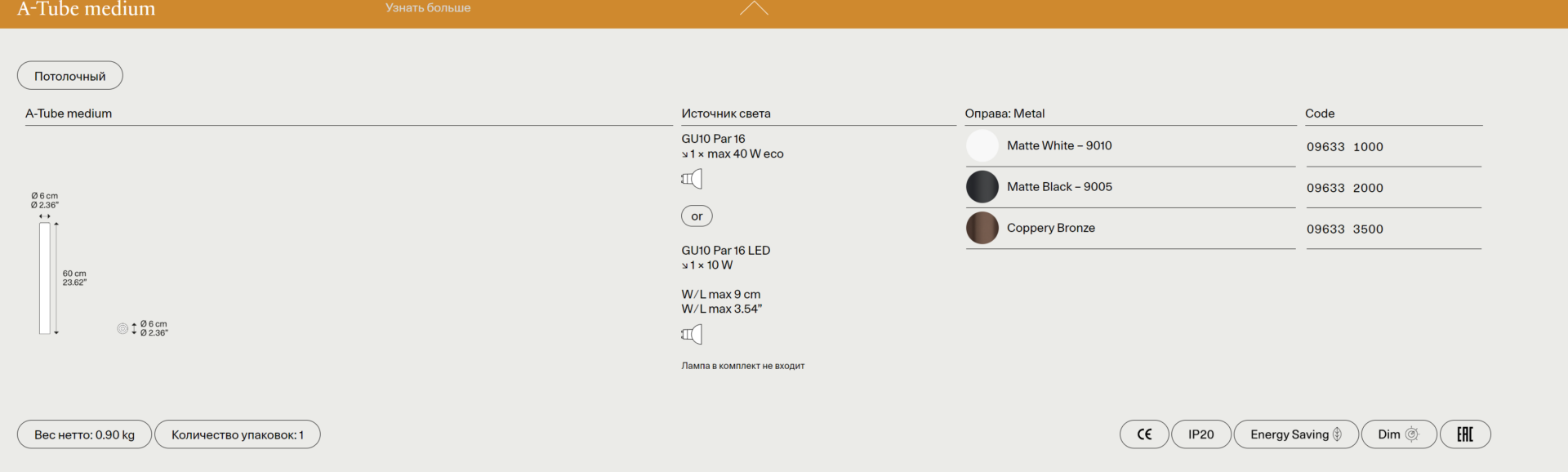This screenshot has height=472, width=1568.
Task: Click the CE certification badge
Action: [1144, 434]
